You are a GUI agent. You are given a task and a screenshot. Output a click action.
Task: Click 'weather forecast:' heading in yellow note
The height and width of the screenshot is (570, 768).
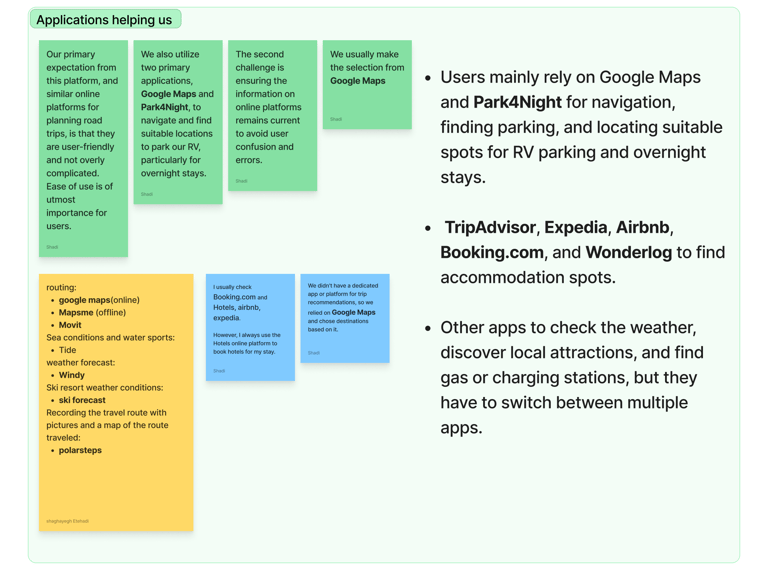(x=80, y=362)
